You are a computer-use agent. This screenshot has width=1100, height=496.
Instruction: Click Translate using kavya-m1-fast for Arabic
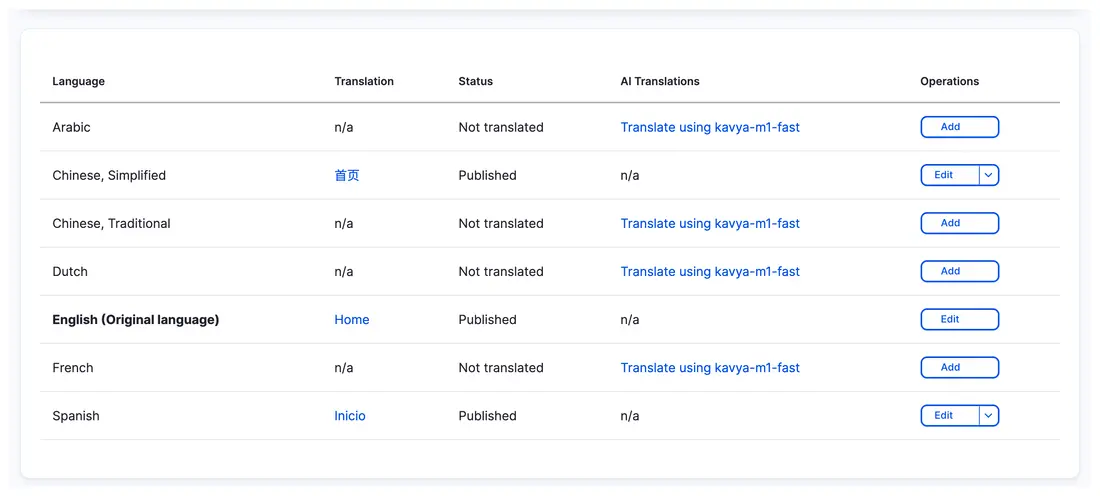pyautogui.click(x=710, y=128)
